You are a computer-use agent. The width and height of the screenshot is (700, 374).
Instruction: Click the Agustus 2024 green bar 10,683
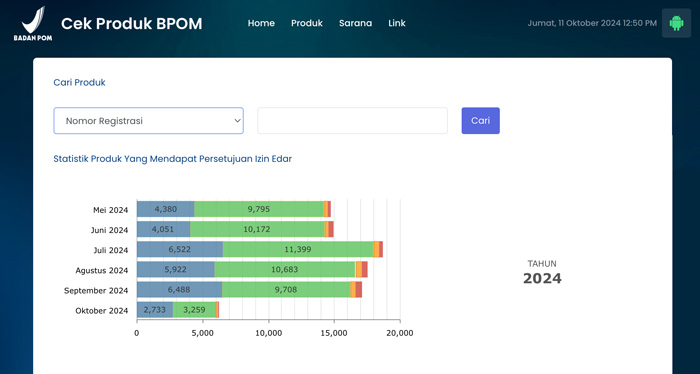(285, 270)
